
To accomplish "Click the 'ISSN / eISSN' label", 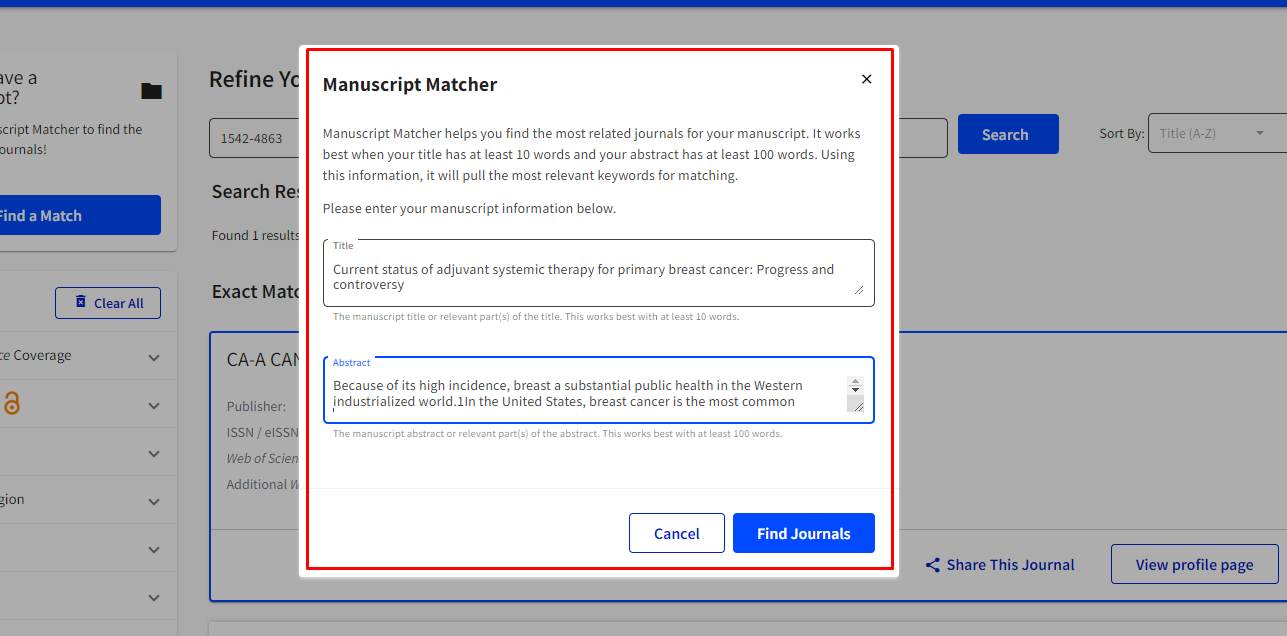I will (x=263, y=432).
